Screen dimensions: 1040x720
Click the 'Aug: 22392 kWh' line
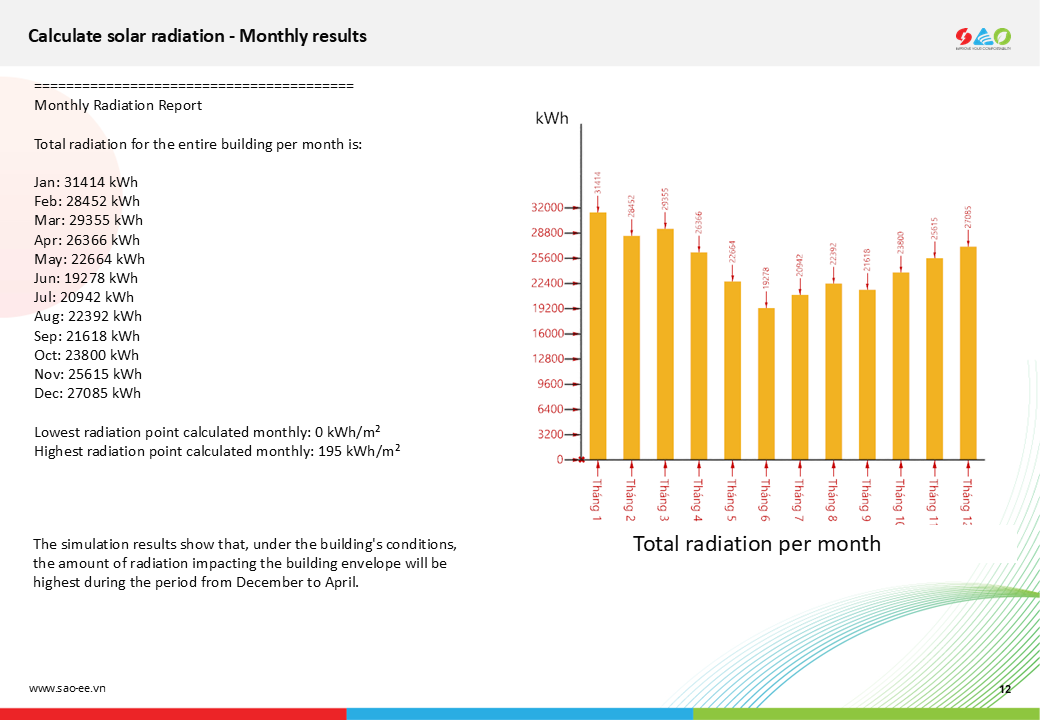pyautogui.click(x=88, y=317)
